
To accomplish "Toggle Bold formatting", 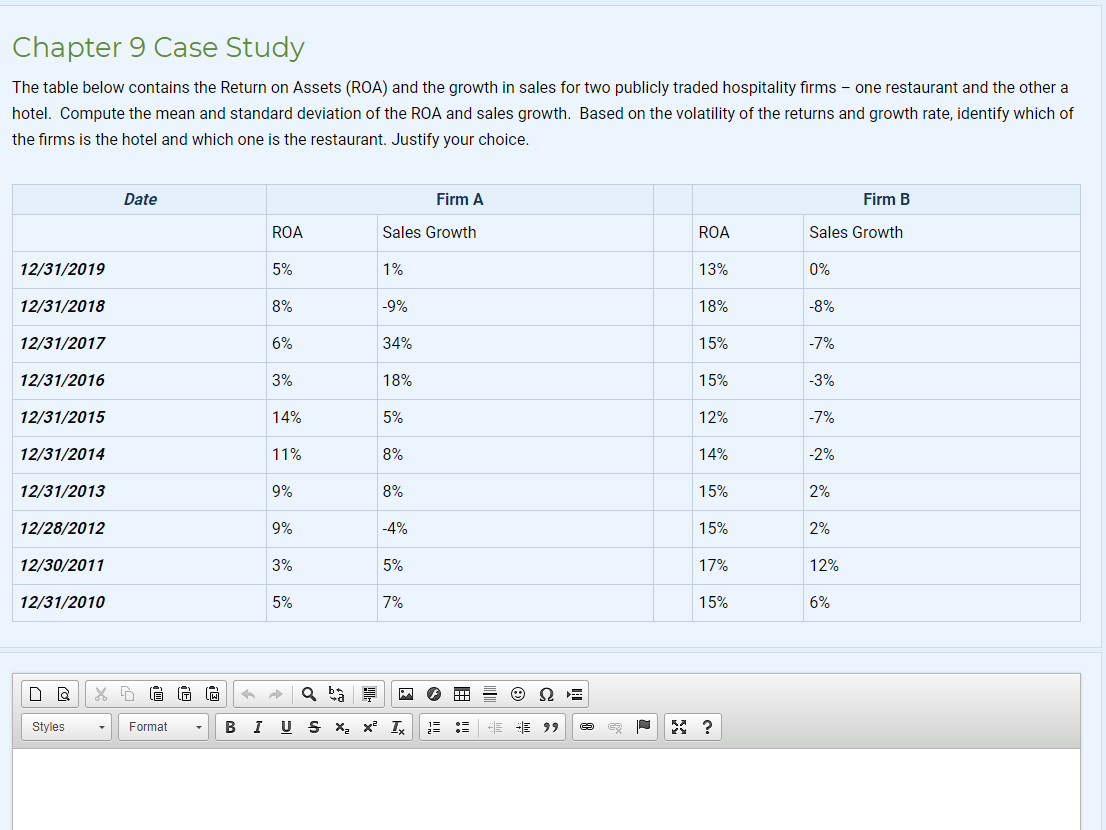I will click(x=230, y=727).
